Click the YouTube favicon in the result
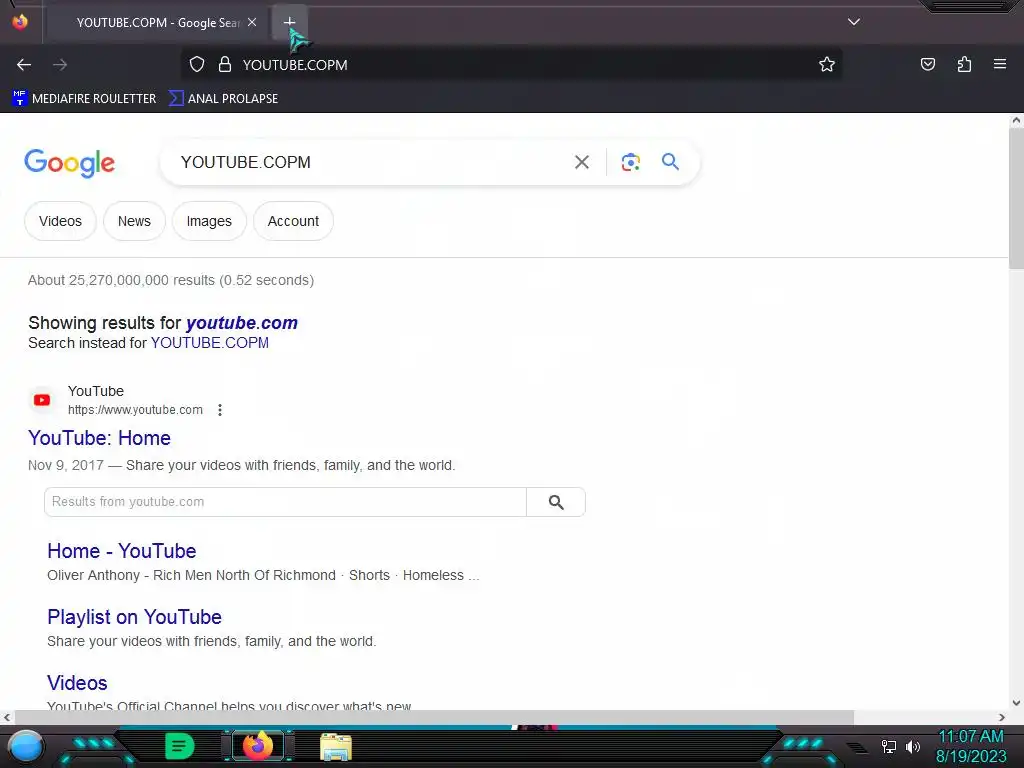Image resolution: width=1024 pixels, height=768 pixels. pyautogui.click(x=42, y=400)
